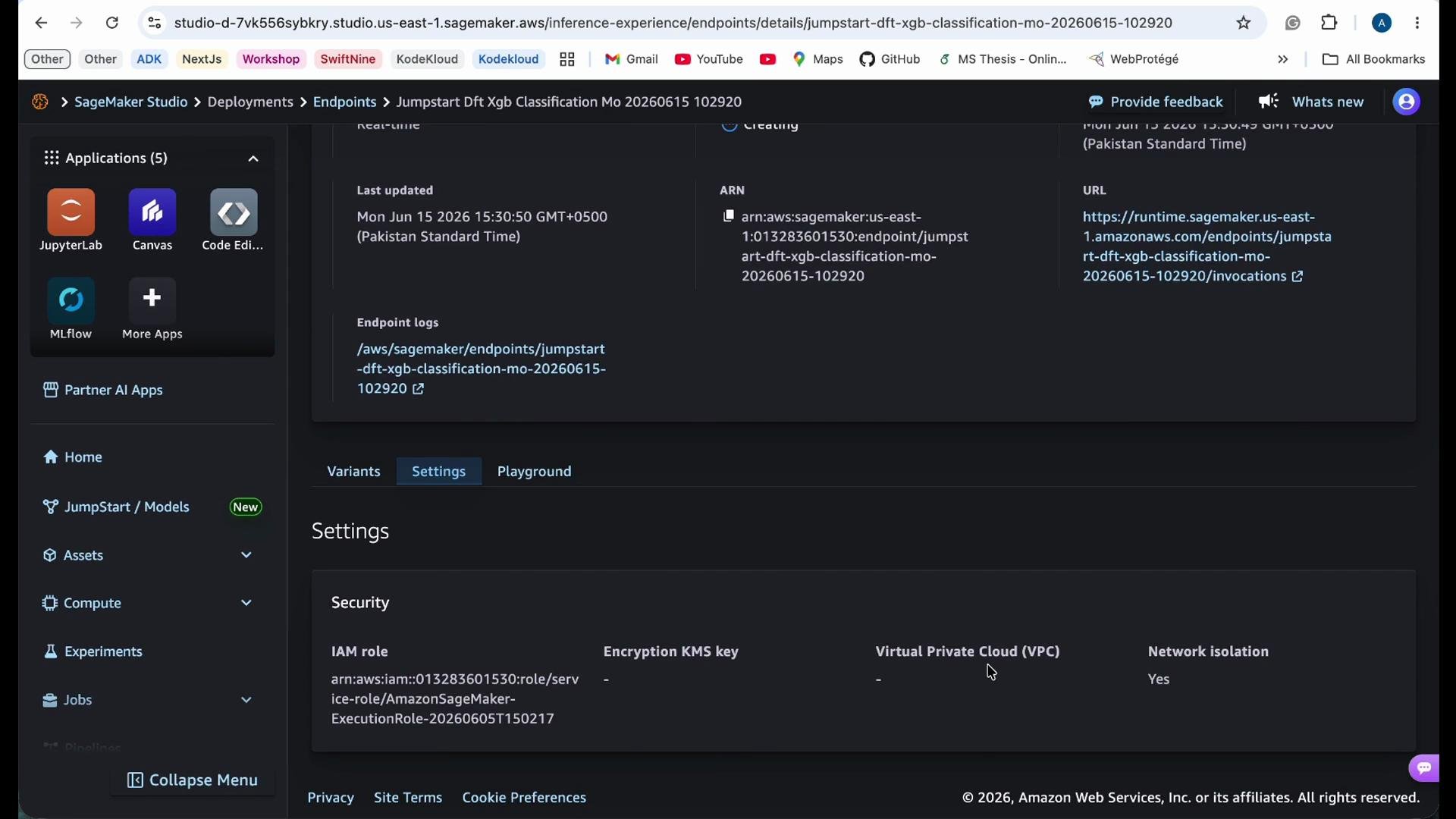
Task: Open JumpStart / Models page
Action: click(117, 507)
